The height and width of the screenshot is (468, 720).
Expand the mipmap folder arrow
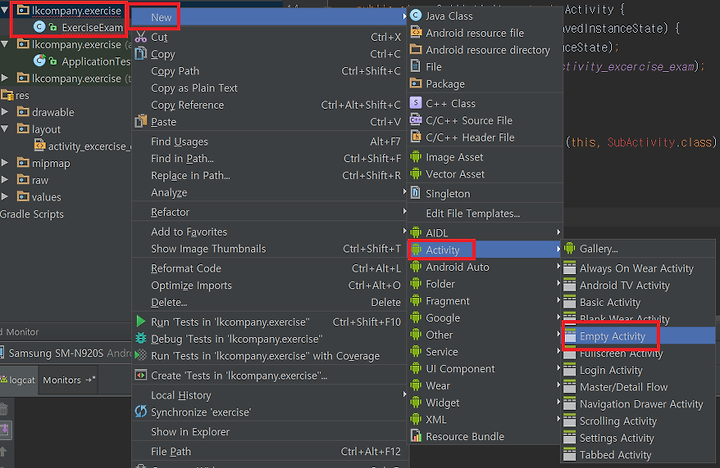pos(5,163)
